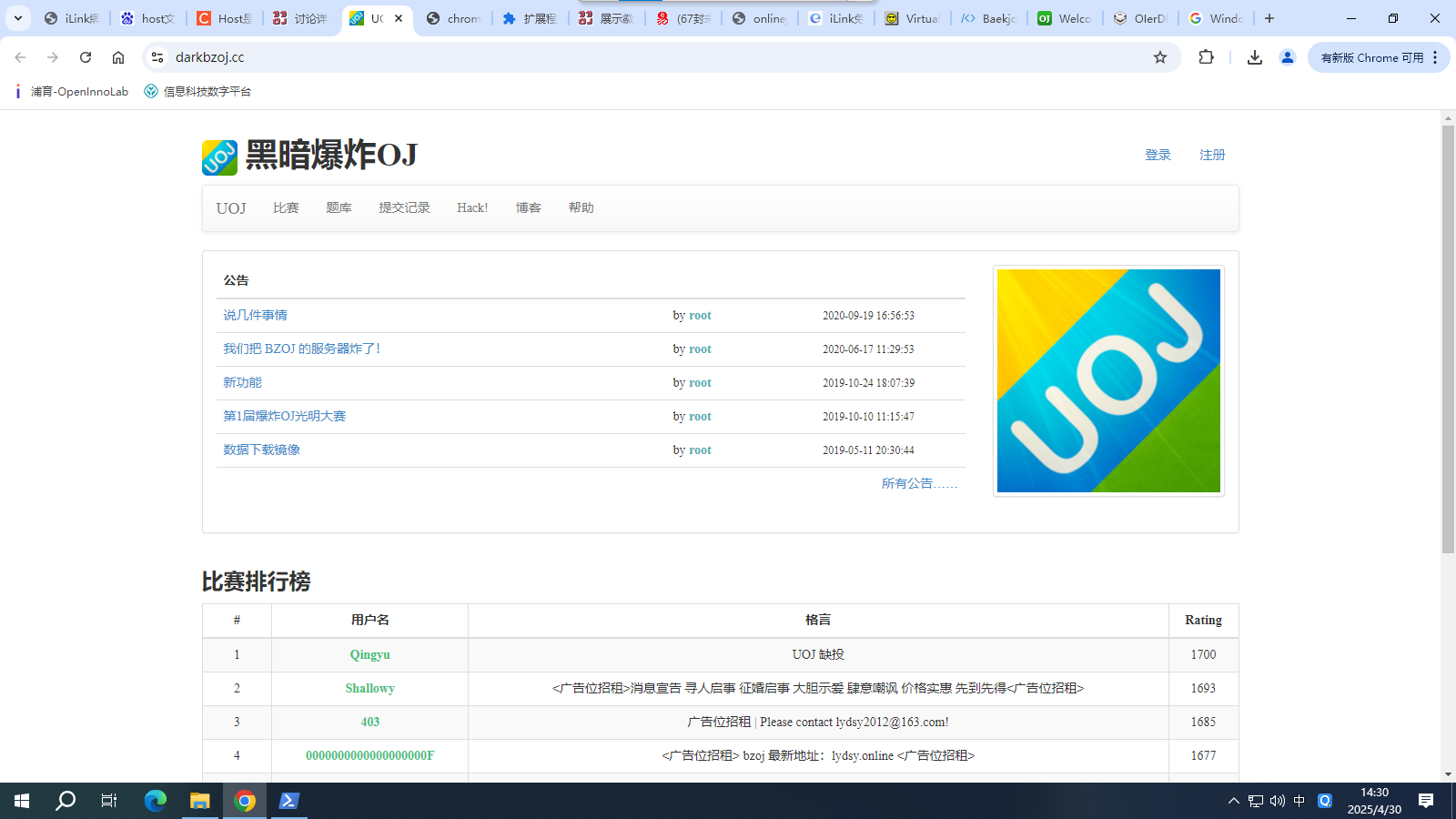Click the page vertical scrollbar thumb
The height and width of the screenshot is (819, 1456).
1448,339
